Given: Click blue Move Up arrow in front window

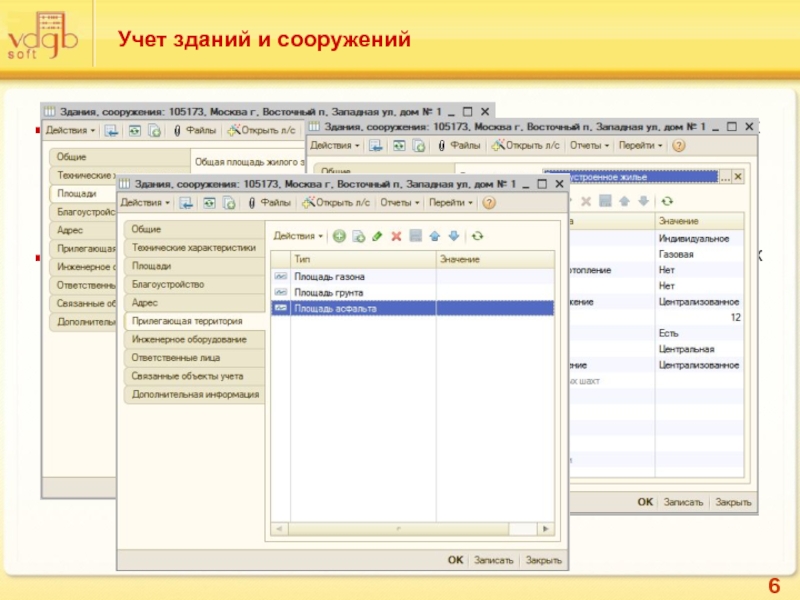Looking at the screenshot, I should point(434,236).
